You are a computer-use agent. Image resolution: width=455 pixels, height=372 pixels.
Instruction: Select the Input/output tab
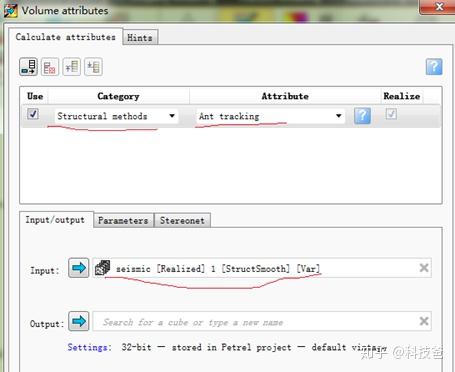click(x=55, y=220)
